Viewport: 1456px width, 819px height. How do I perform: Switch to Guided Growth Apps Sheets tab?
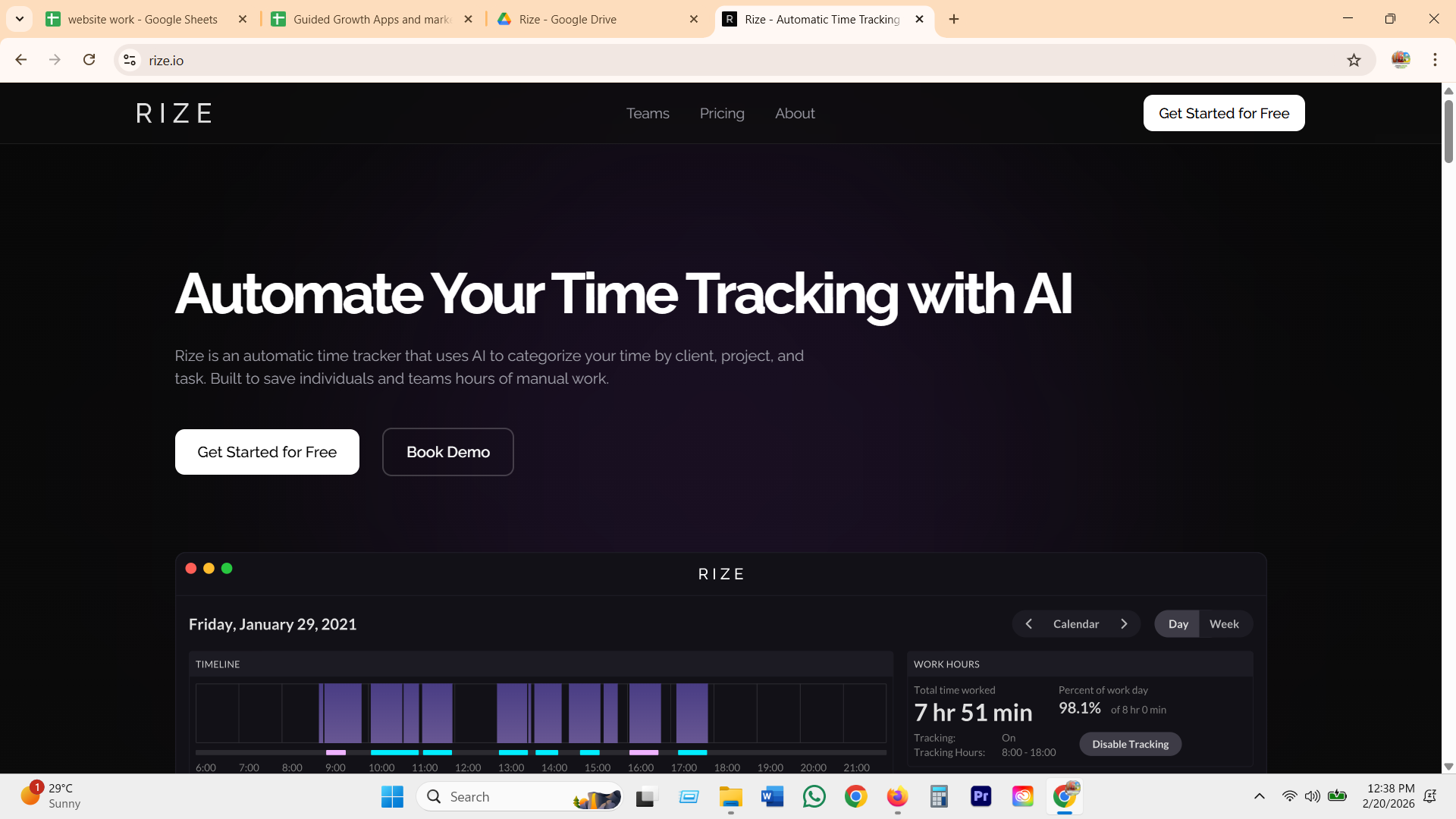point(372,19)
